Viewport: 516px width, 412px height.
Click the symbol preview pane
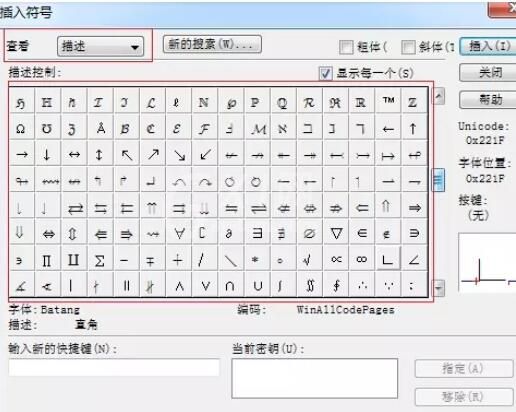click(x=487, y=263)
